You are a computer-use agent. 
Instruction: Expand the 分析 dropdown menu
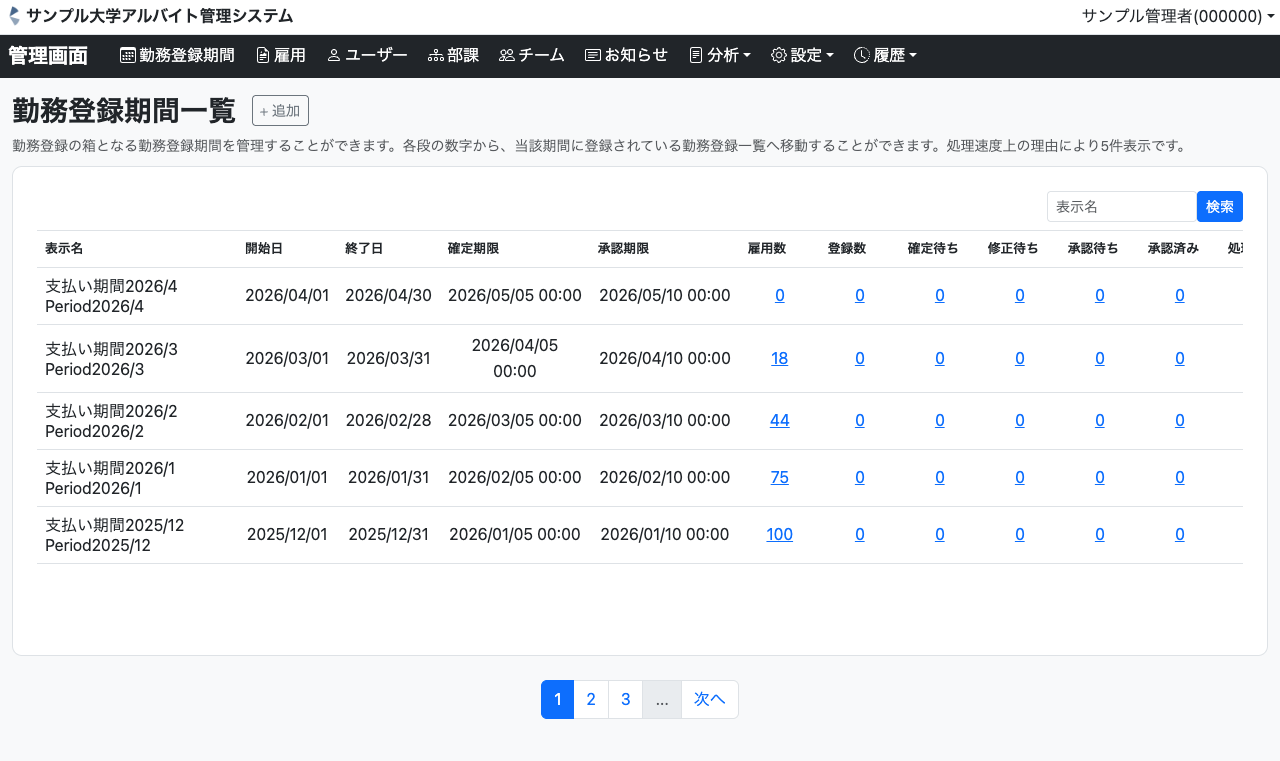(x=720, y=56)
